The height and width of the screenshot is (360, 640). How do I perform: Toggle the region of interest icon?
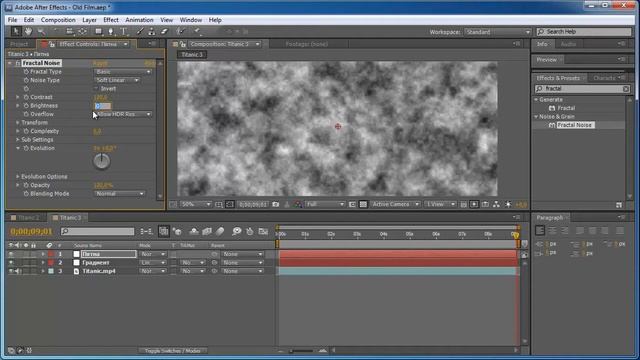[352, 204]
